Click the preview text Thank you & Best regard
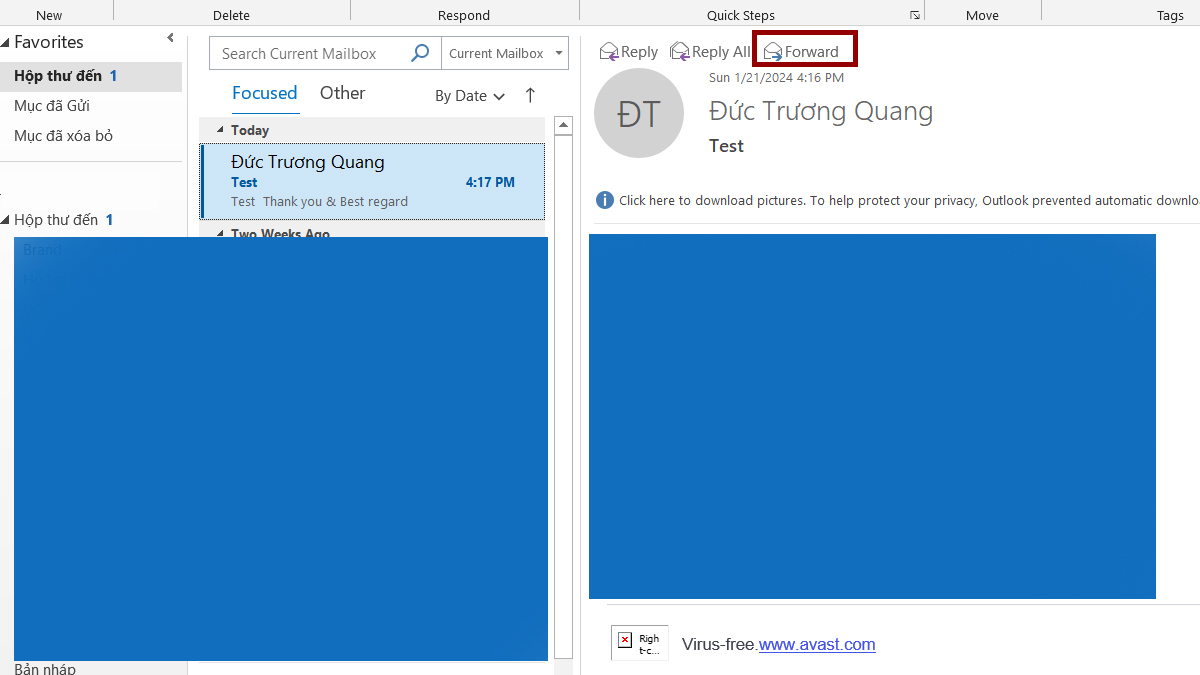Viewport: 1200px width, 675px height. point(335,201)
